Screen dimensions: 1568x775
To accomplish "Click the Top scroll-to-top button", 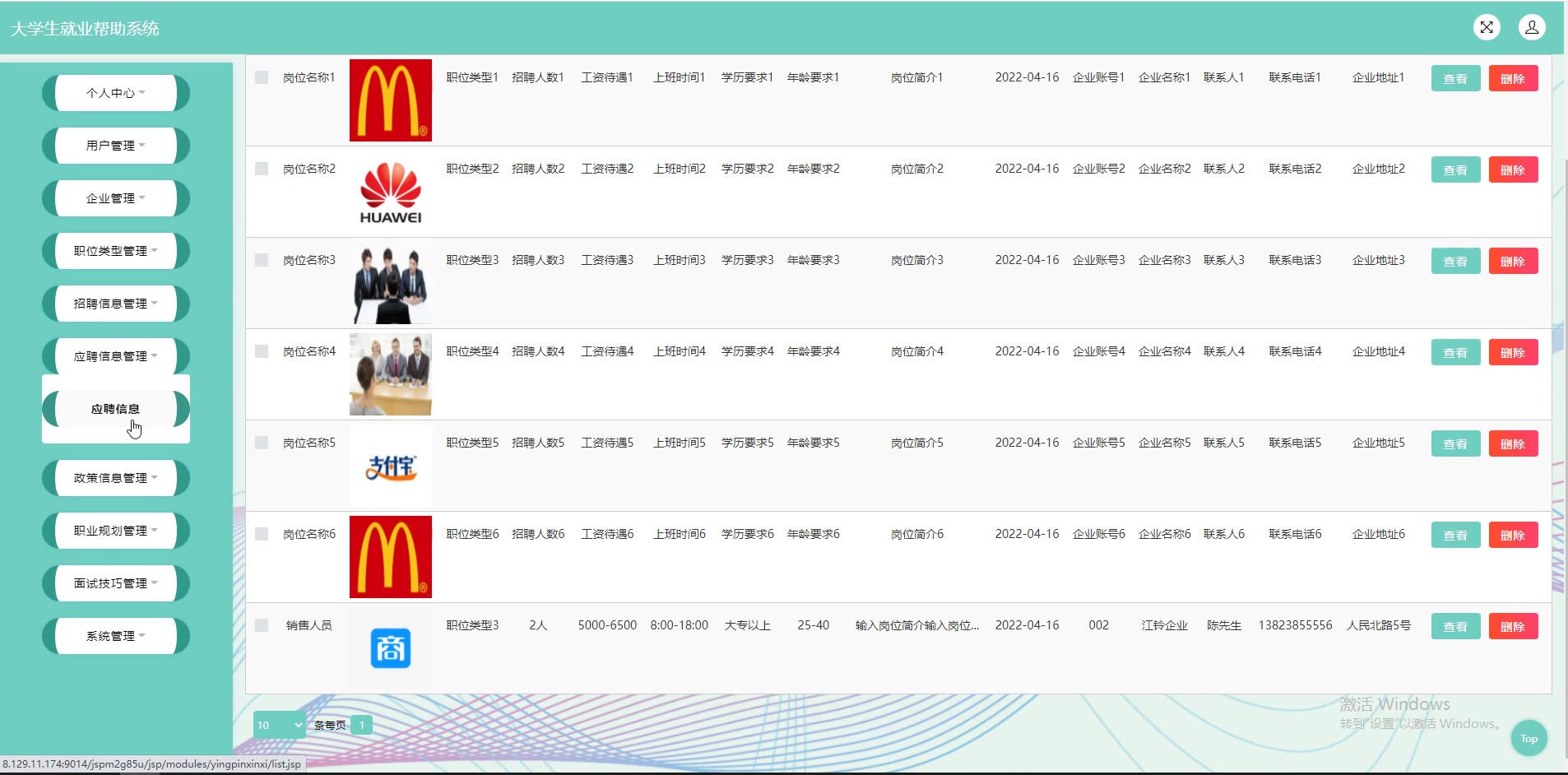I will [1529, 738].
